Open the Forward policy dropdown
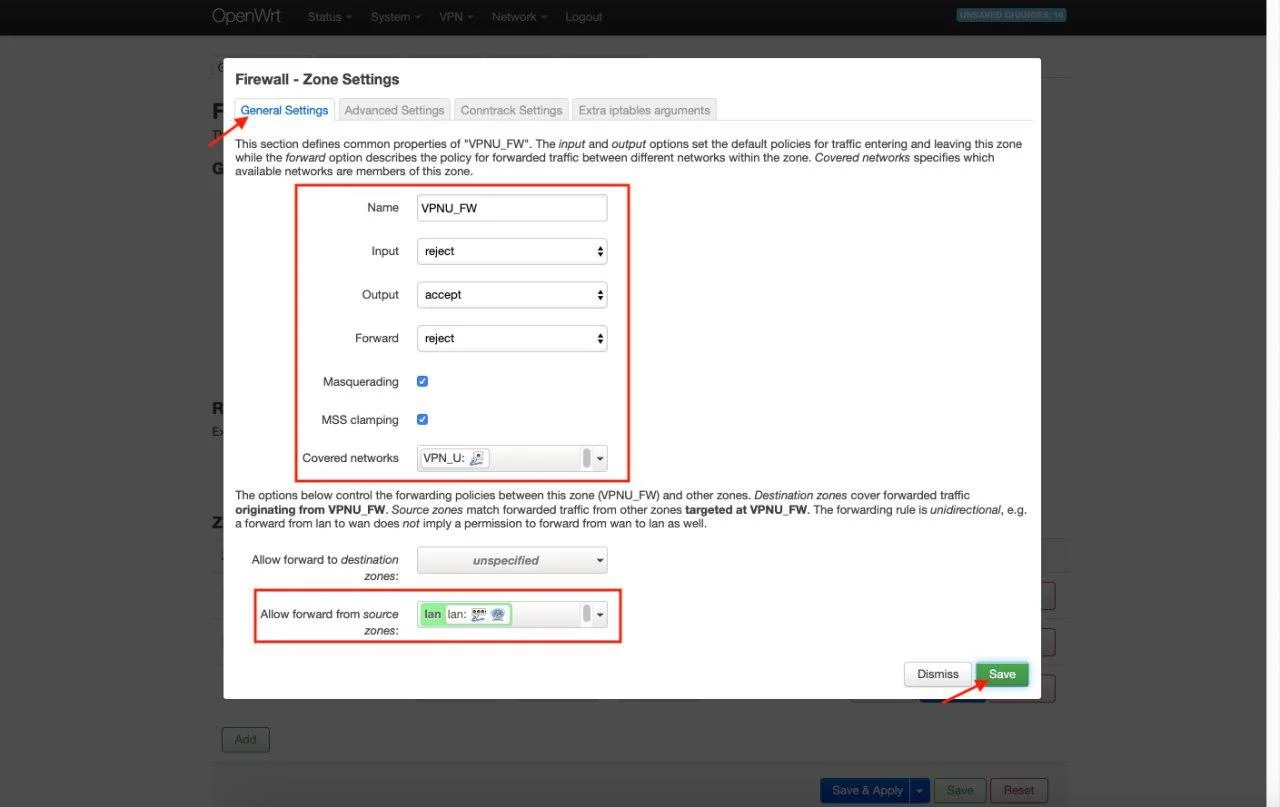 click(511, 339)
